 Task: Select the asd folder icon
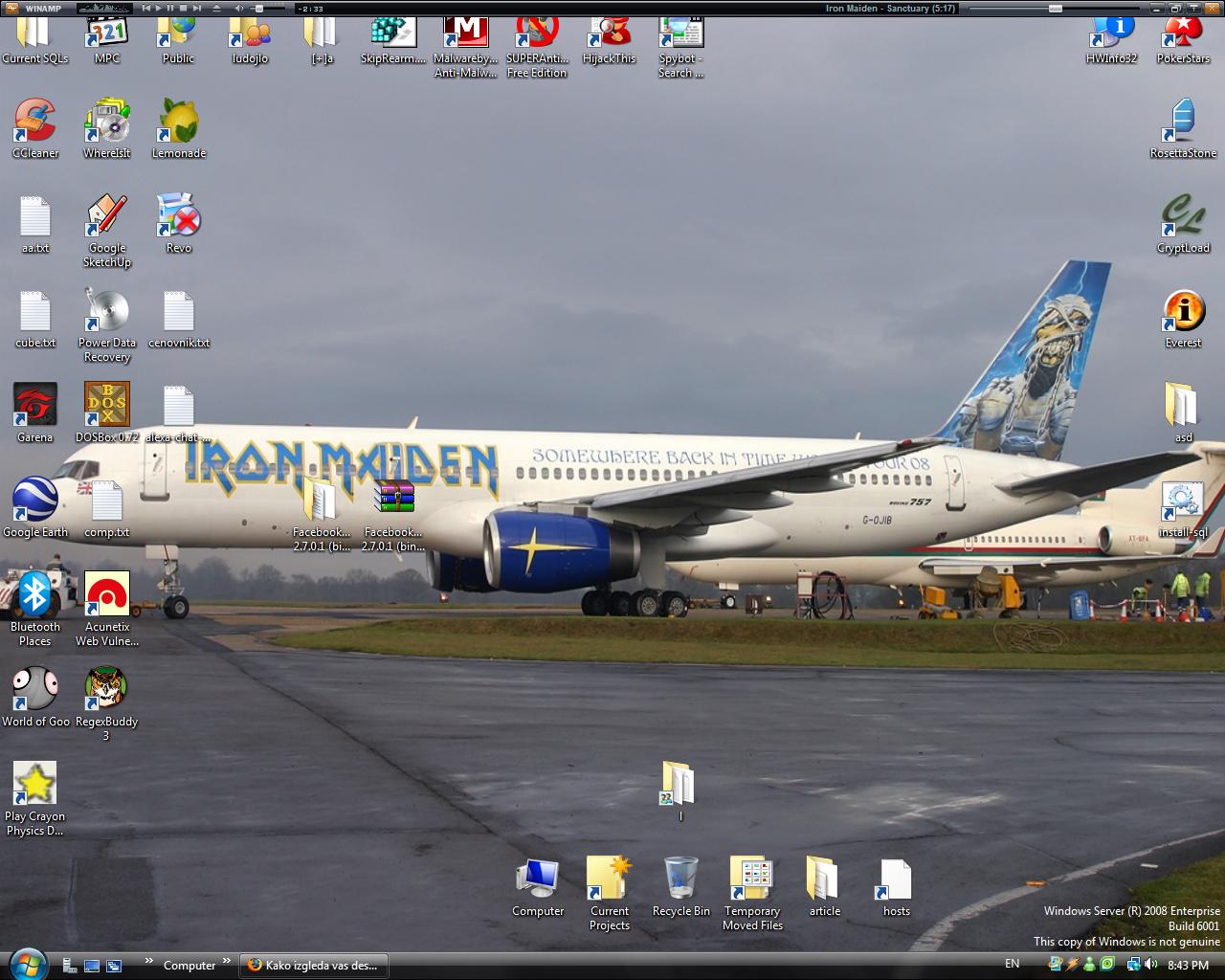(x=1184, y=412)
